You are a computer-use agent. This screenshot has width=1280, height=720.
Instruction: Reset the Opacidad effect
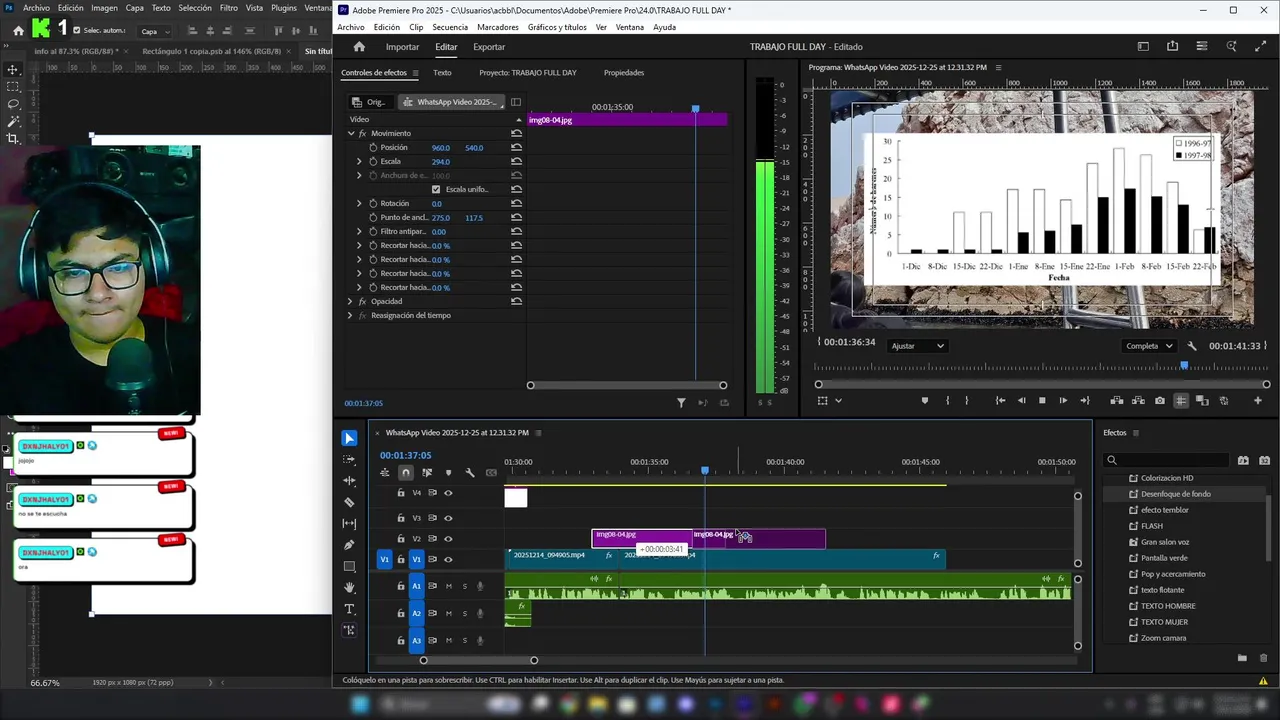pos(516,301)
